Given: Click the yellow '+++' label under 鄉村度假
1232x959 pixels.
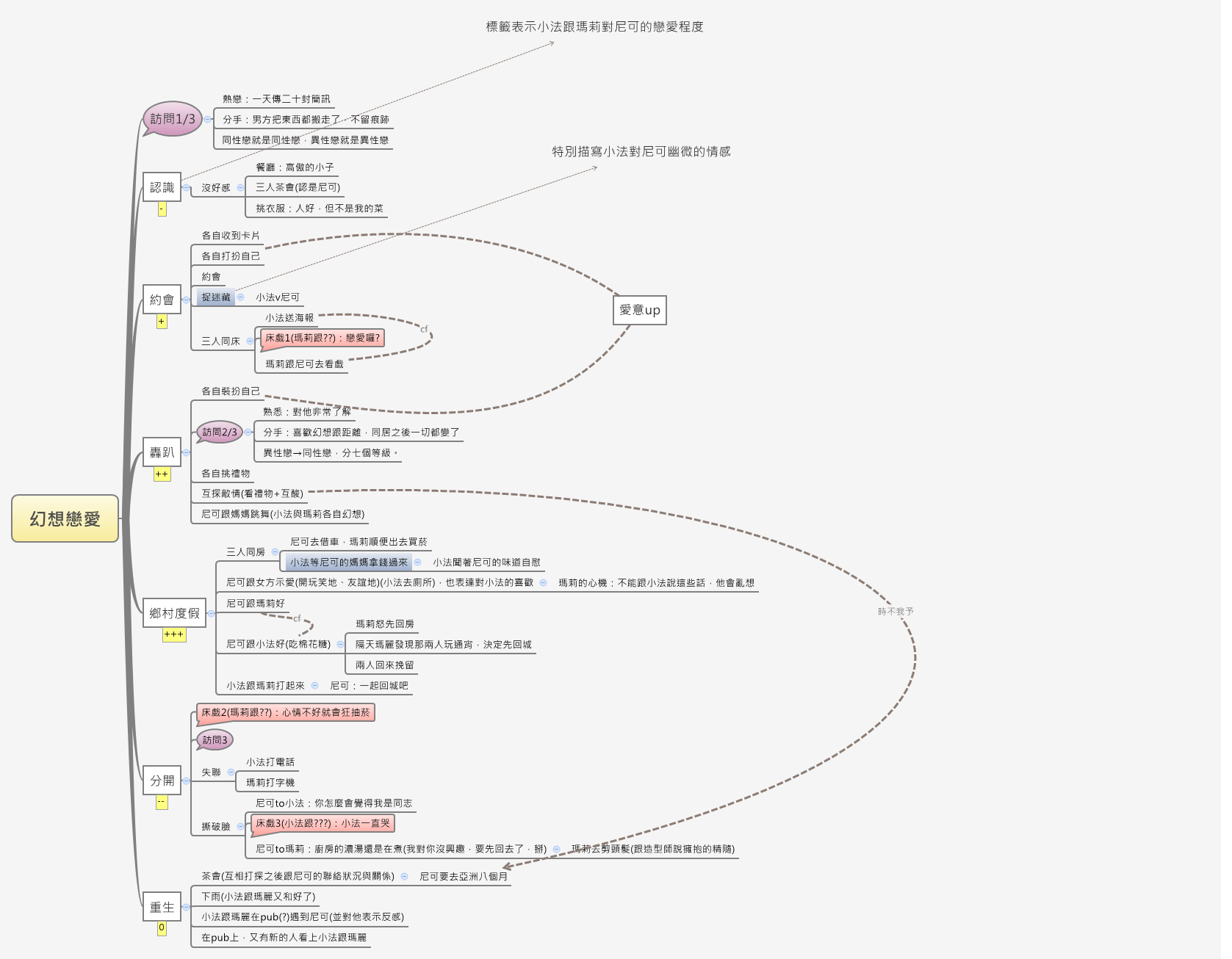Looking at the screenshot, I should (x=174, y=634).
